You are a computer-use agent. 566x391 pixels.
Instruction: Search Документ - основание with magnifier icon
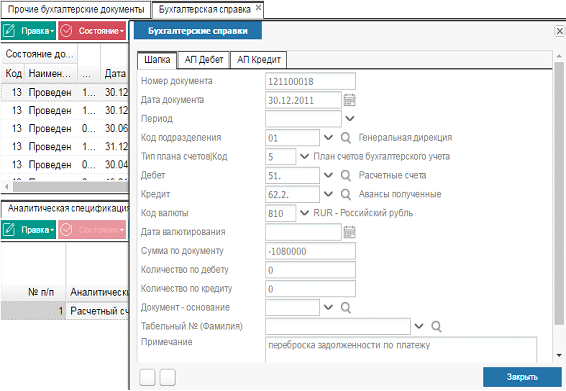point(345,308)
